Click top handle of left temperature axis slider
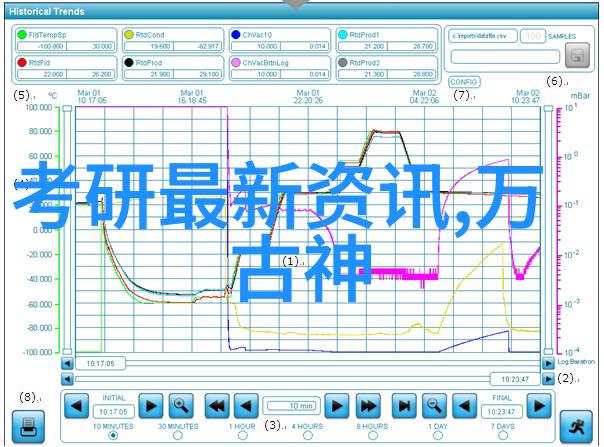Viewport: 604px width, 447px height. pos(67,109)
